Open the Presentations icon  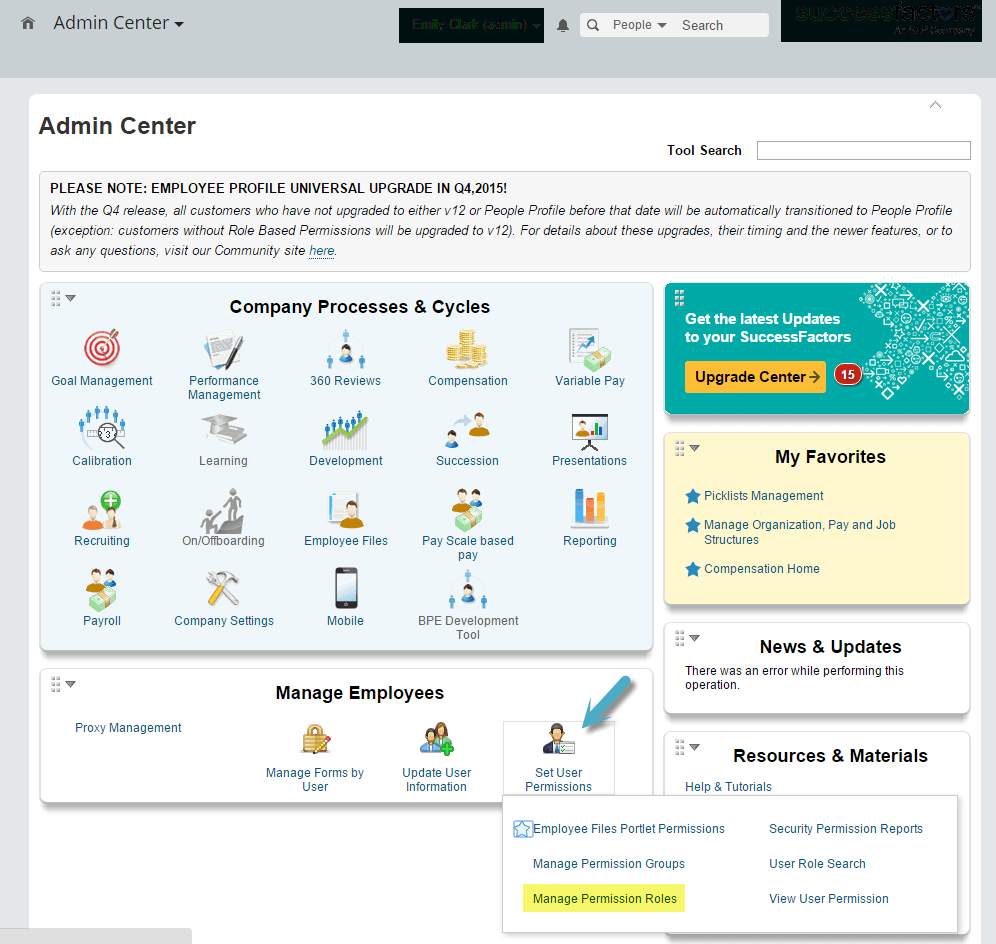point(589,431)
